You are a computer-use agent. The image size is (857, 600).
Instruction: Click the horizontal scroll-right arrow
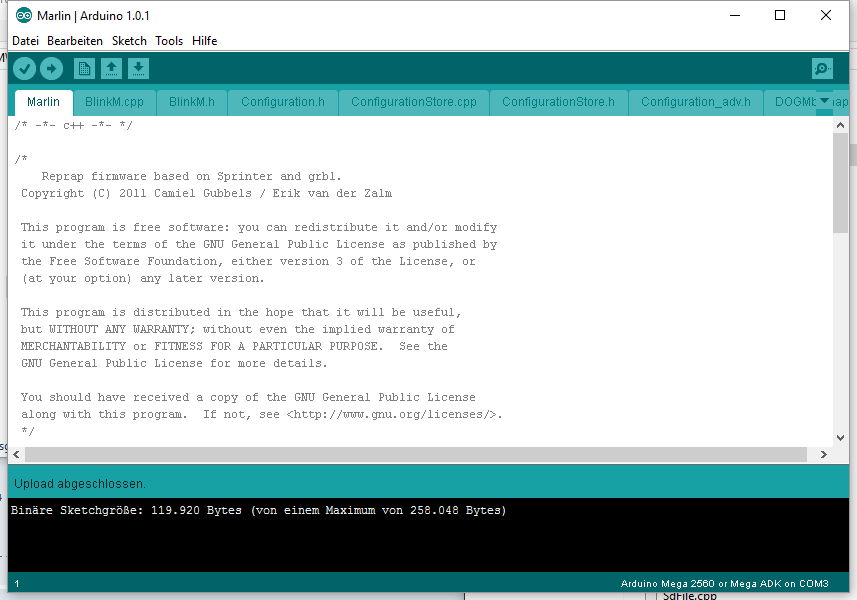tap(823, 454)
